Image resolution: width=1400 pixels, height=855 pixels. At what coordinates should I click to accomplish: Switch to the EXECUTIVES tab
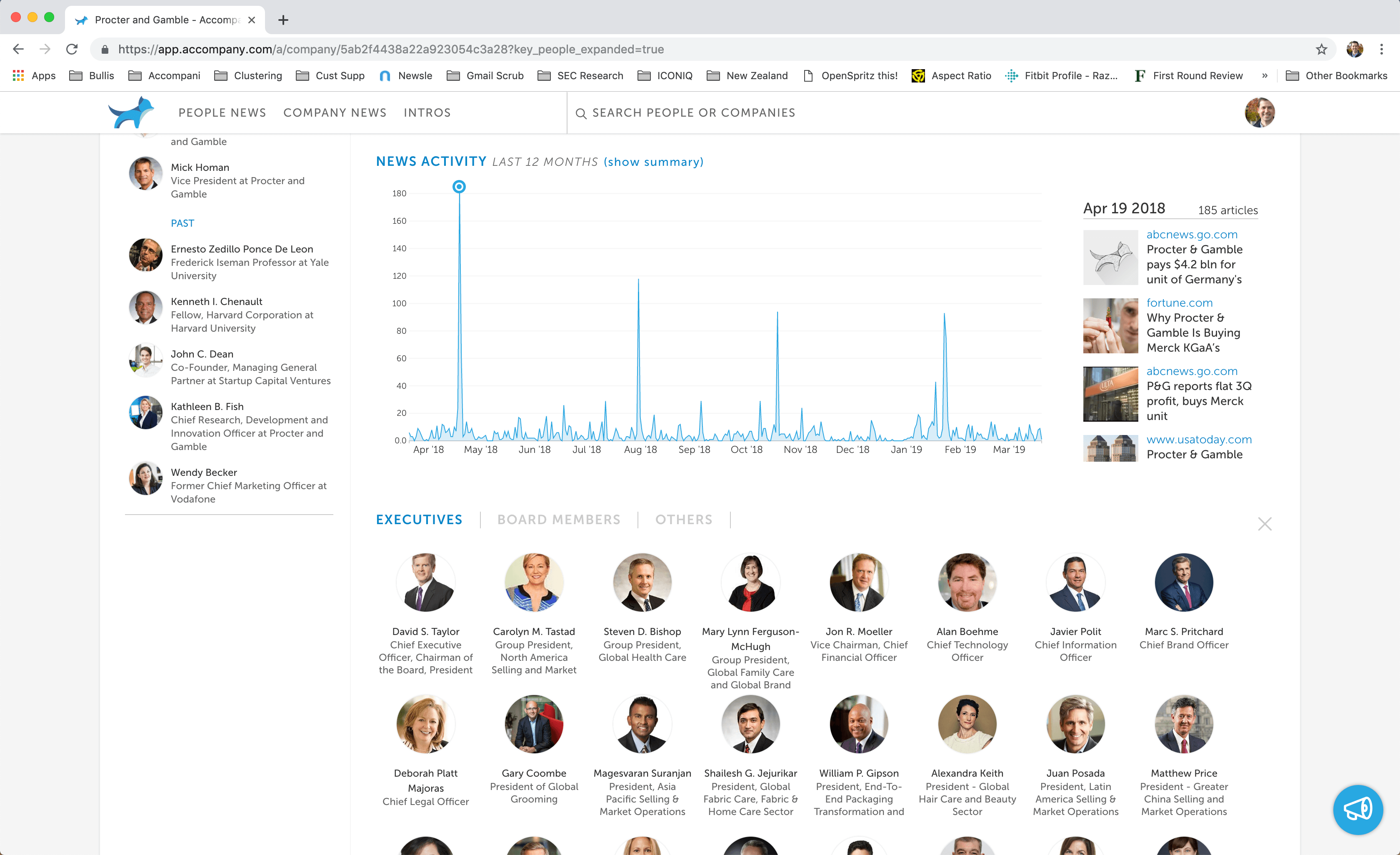(419, 520)
